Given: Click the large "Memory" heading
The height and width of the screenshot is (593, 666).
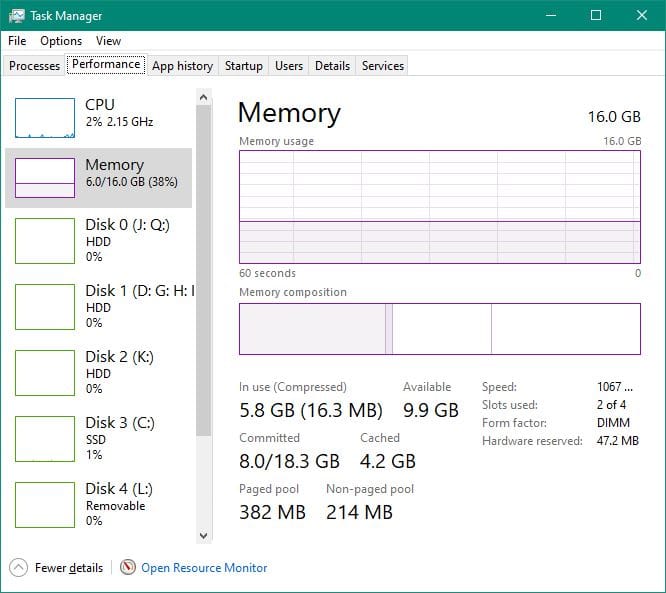Looking at the screenshot, I should [x=289, y=113].
